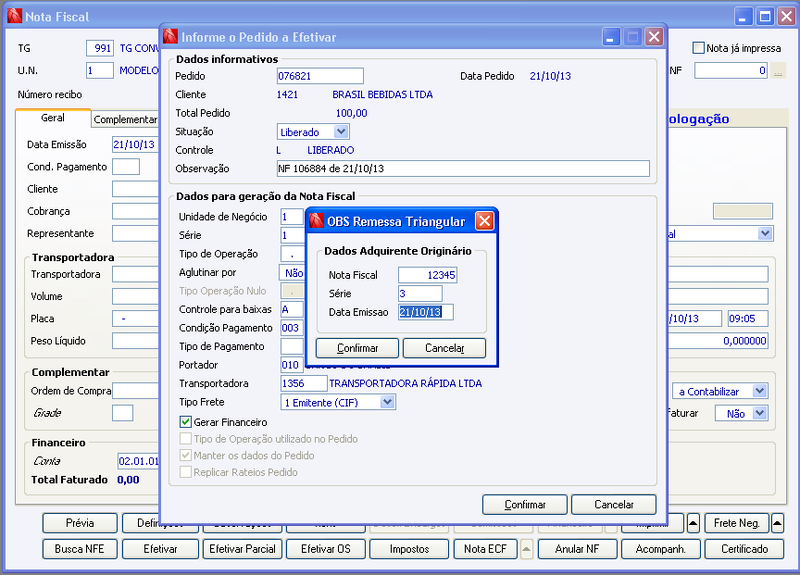The image size is (800, 575).
Task: Click the Frete Neg. button
Action: click(x=737, y=523)
